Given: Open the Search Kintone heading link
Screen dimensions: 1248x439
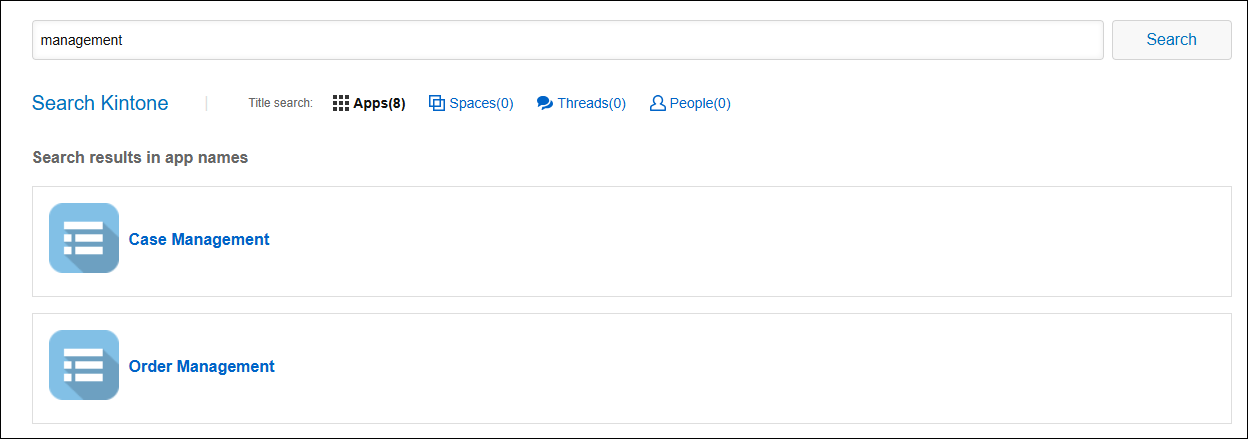Looking at the screenshot, I should coord(100,103).
